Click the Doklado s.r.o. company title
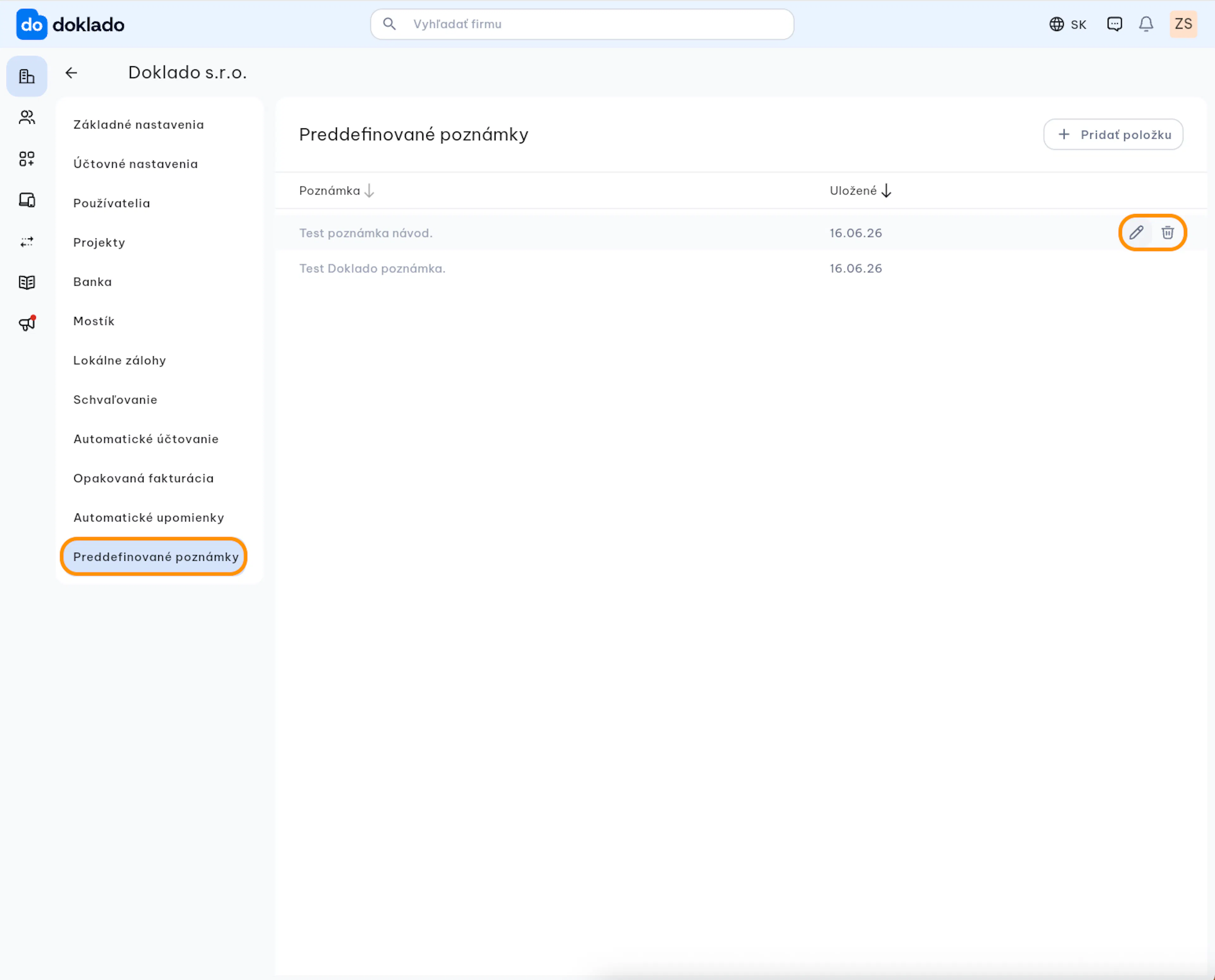 [187, 73]
